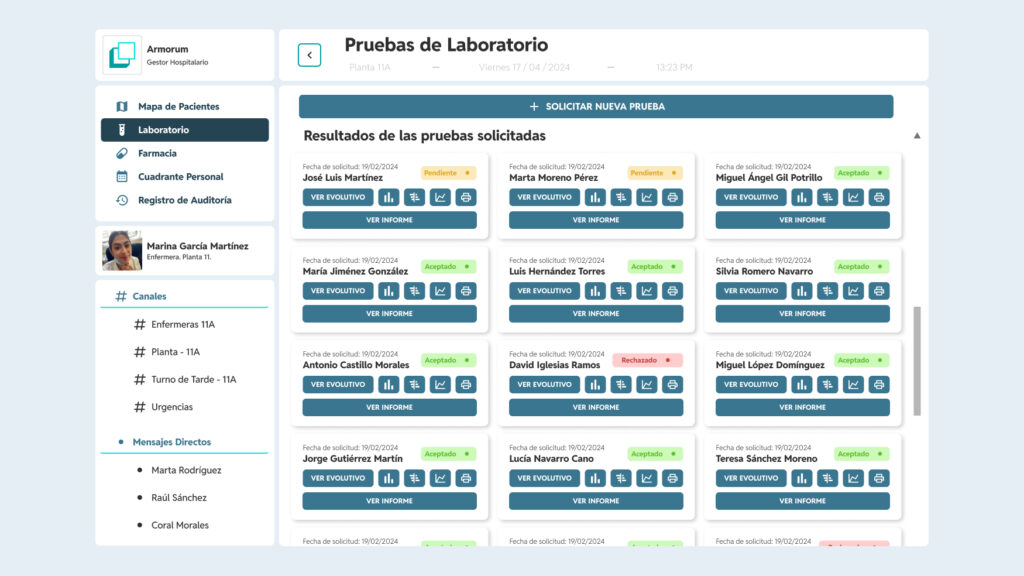
Task: Navigate to Registro de Auditoría
Action: 185,200
